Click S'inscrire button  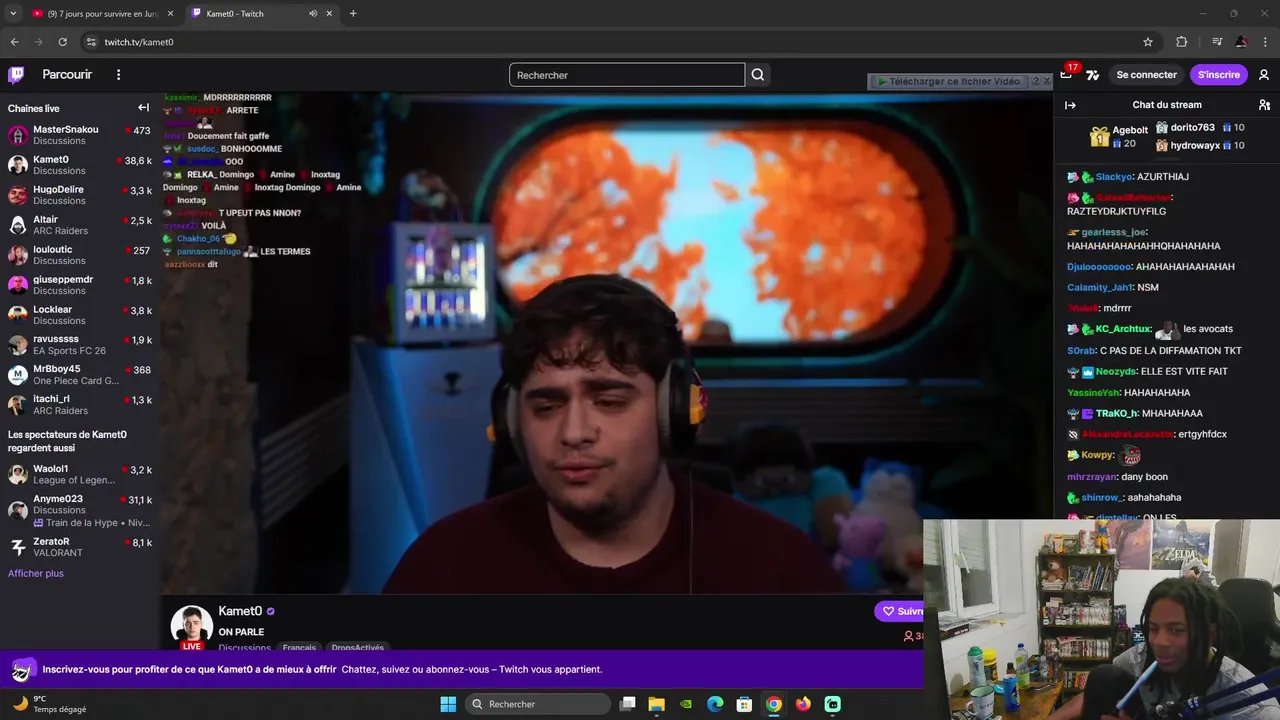[1218, 75]
